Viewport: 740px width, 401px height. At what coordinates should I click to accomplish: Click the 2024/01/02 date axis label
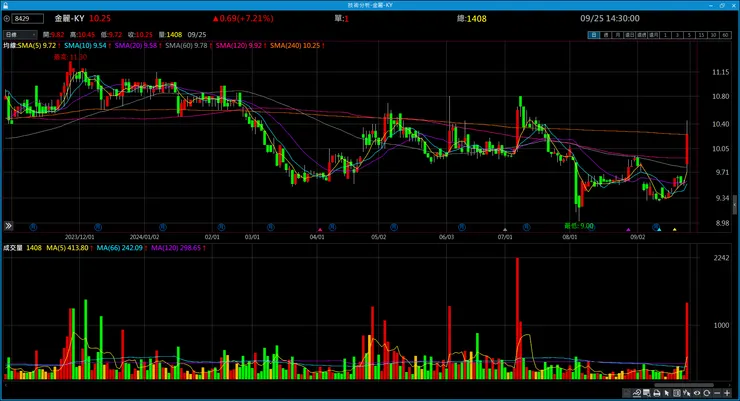point(144,237)
